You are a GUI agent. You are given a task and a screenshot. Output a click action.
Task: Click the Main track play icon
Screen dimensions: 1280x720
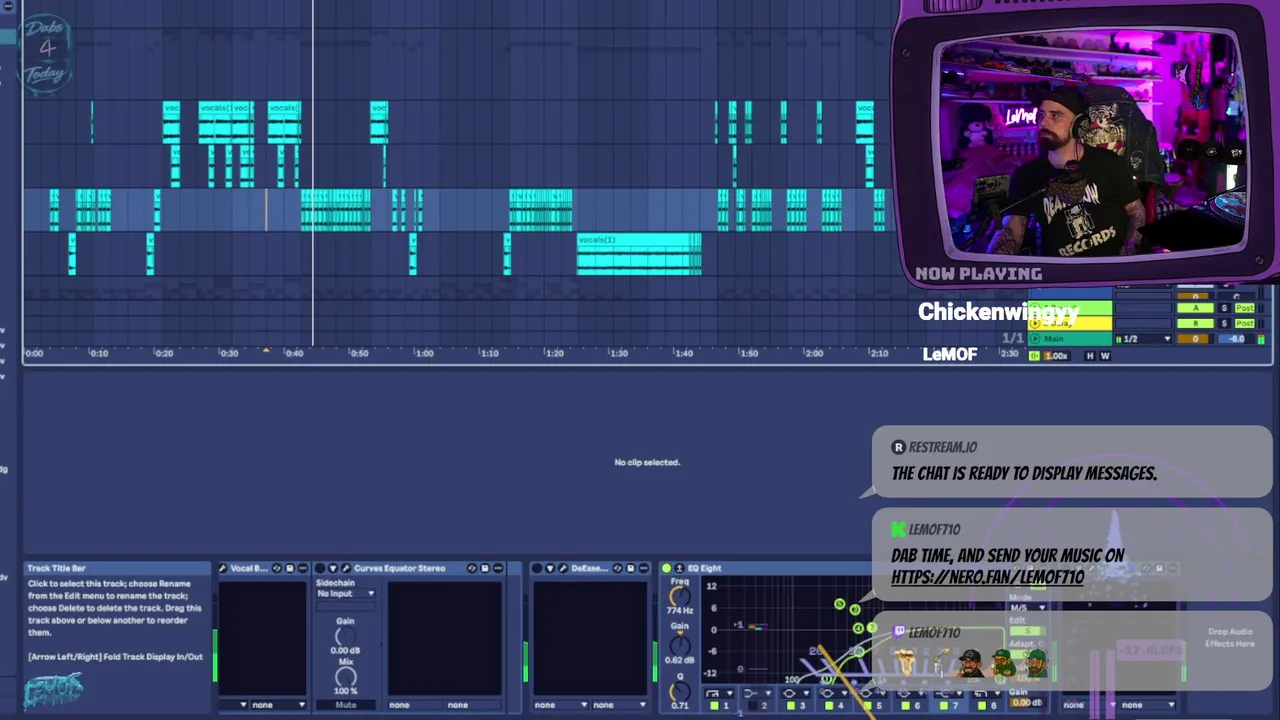coord(1034,339)
